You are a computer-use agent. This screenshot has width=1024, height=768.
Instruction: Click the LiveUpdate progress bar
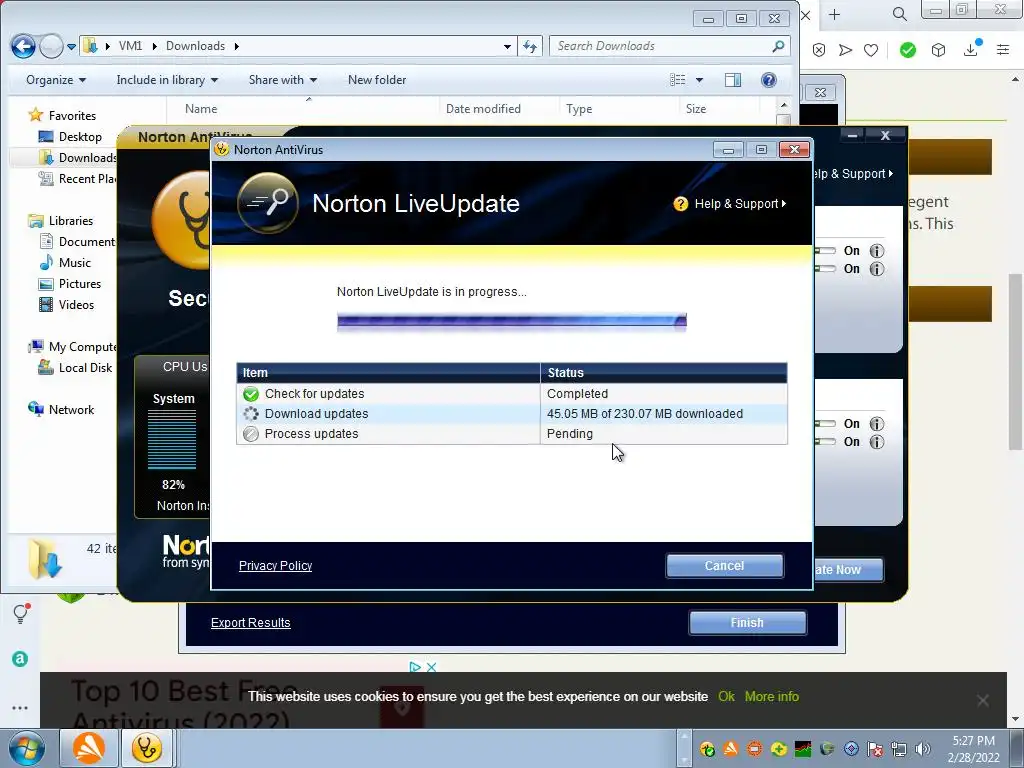coord(511,321)
